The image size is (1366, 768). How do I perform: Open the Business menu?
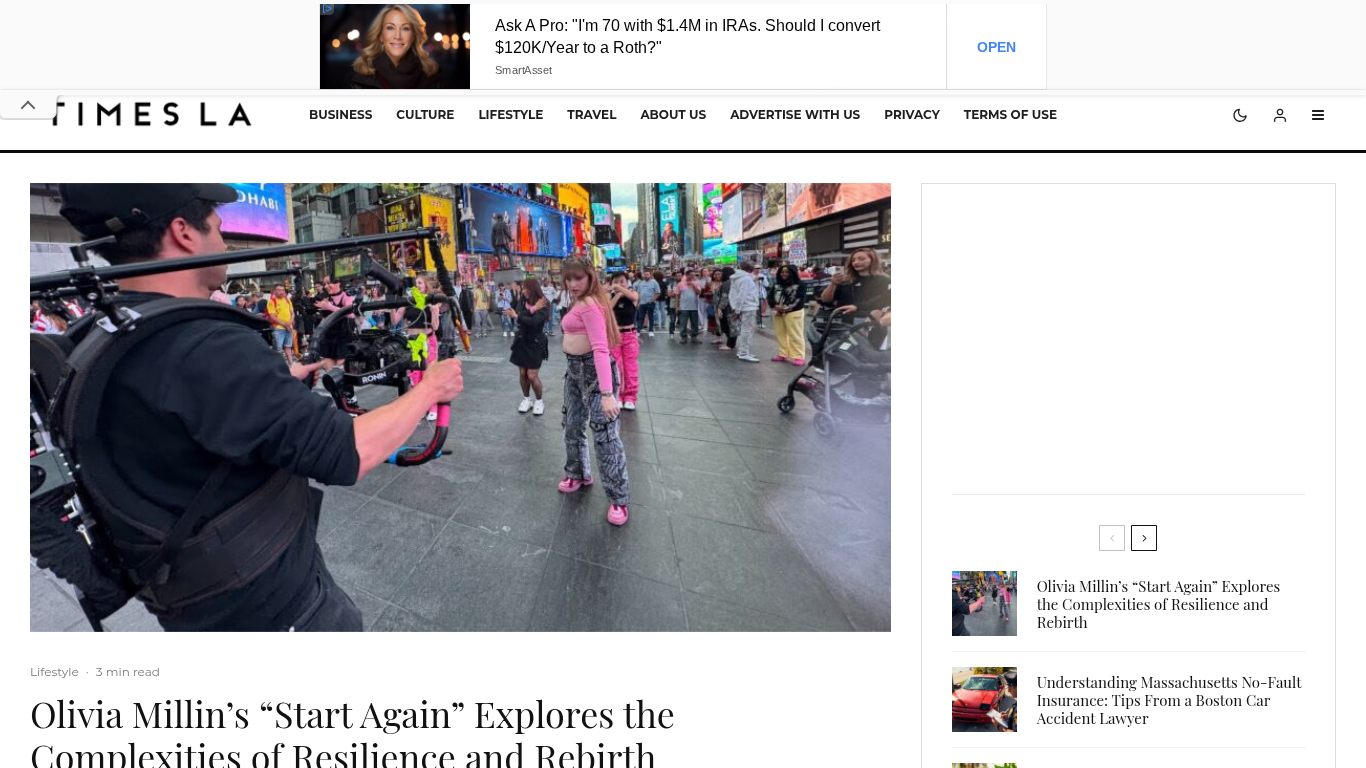[340, 115]
